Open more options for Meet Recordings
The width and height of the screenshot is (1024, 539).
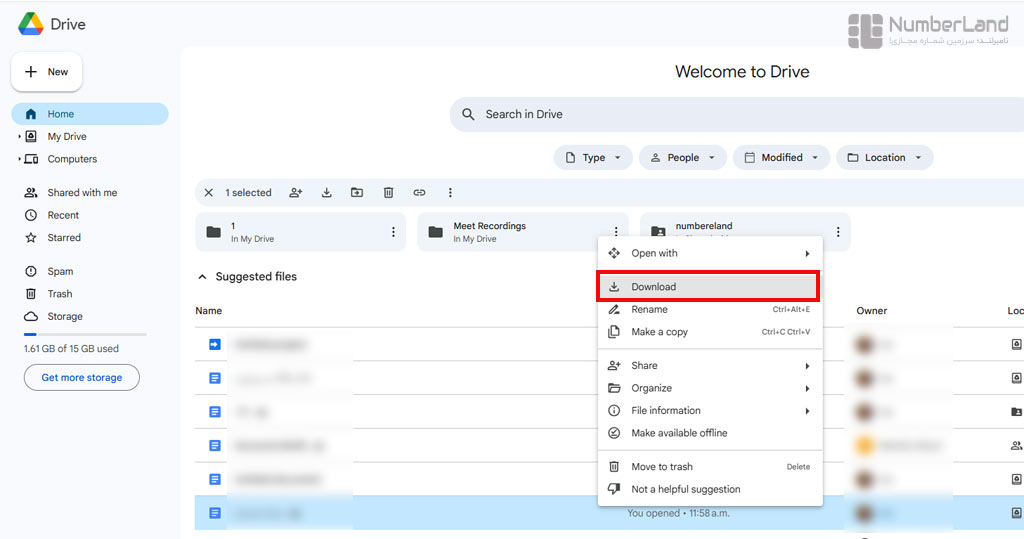(616, 231)
